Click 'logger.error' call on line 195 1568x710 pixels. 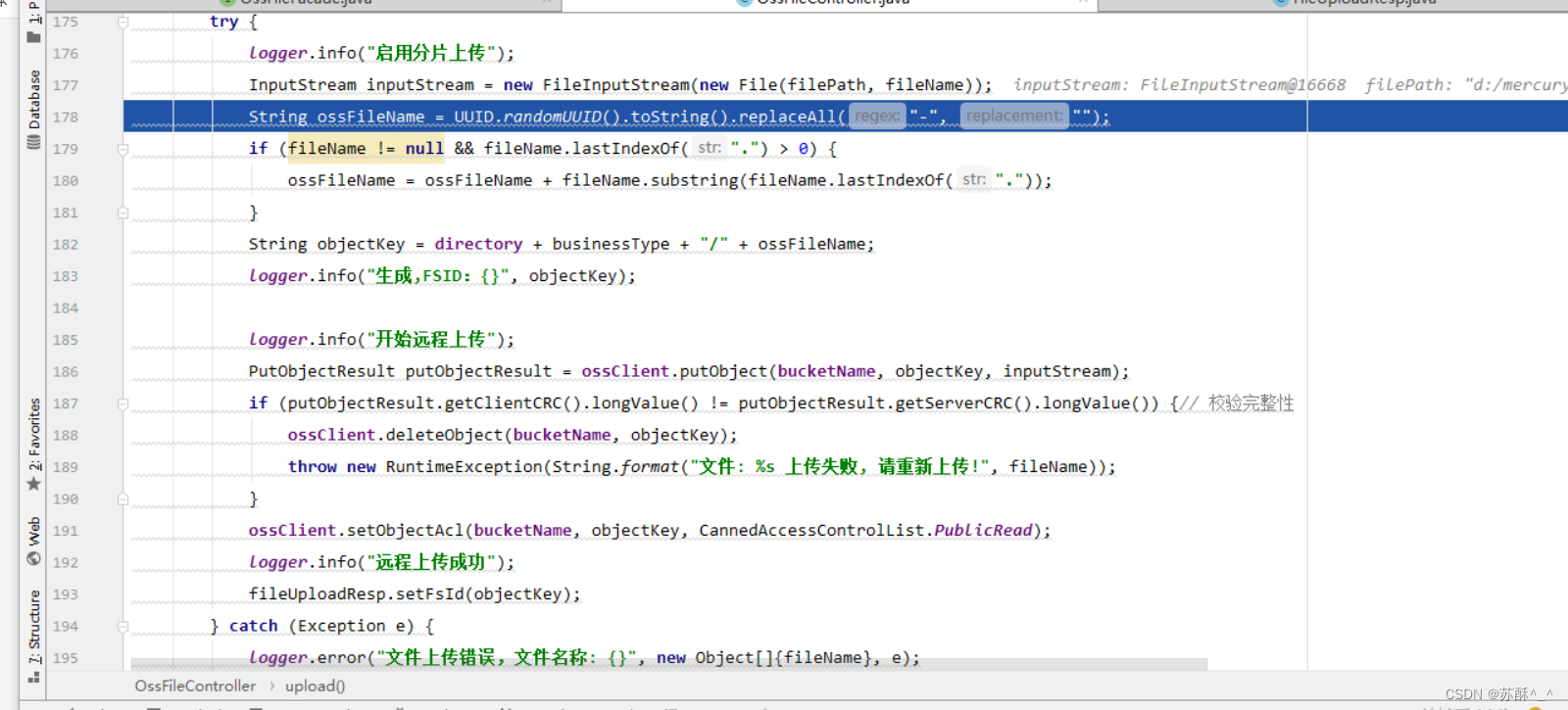tap(307, 657)
